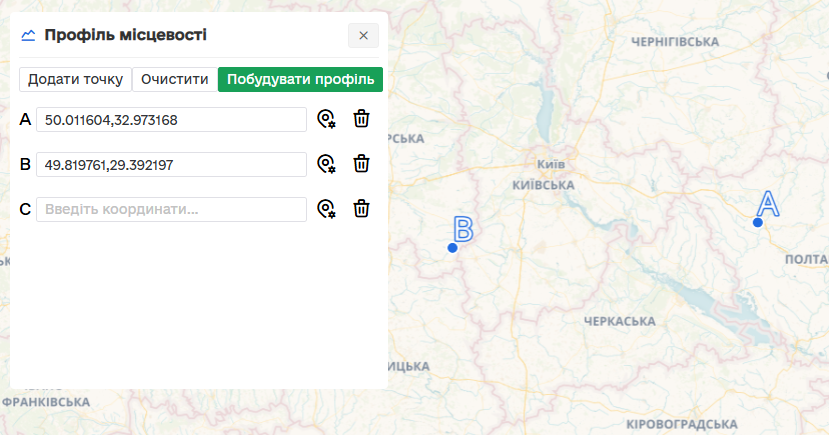Image resolution: width=829 pixels, height=435 pixels.
Task: Delete point A with its trash icon
Action: pyautogui.click(x=361, y=120)
